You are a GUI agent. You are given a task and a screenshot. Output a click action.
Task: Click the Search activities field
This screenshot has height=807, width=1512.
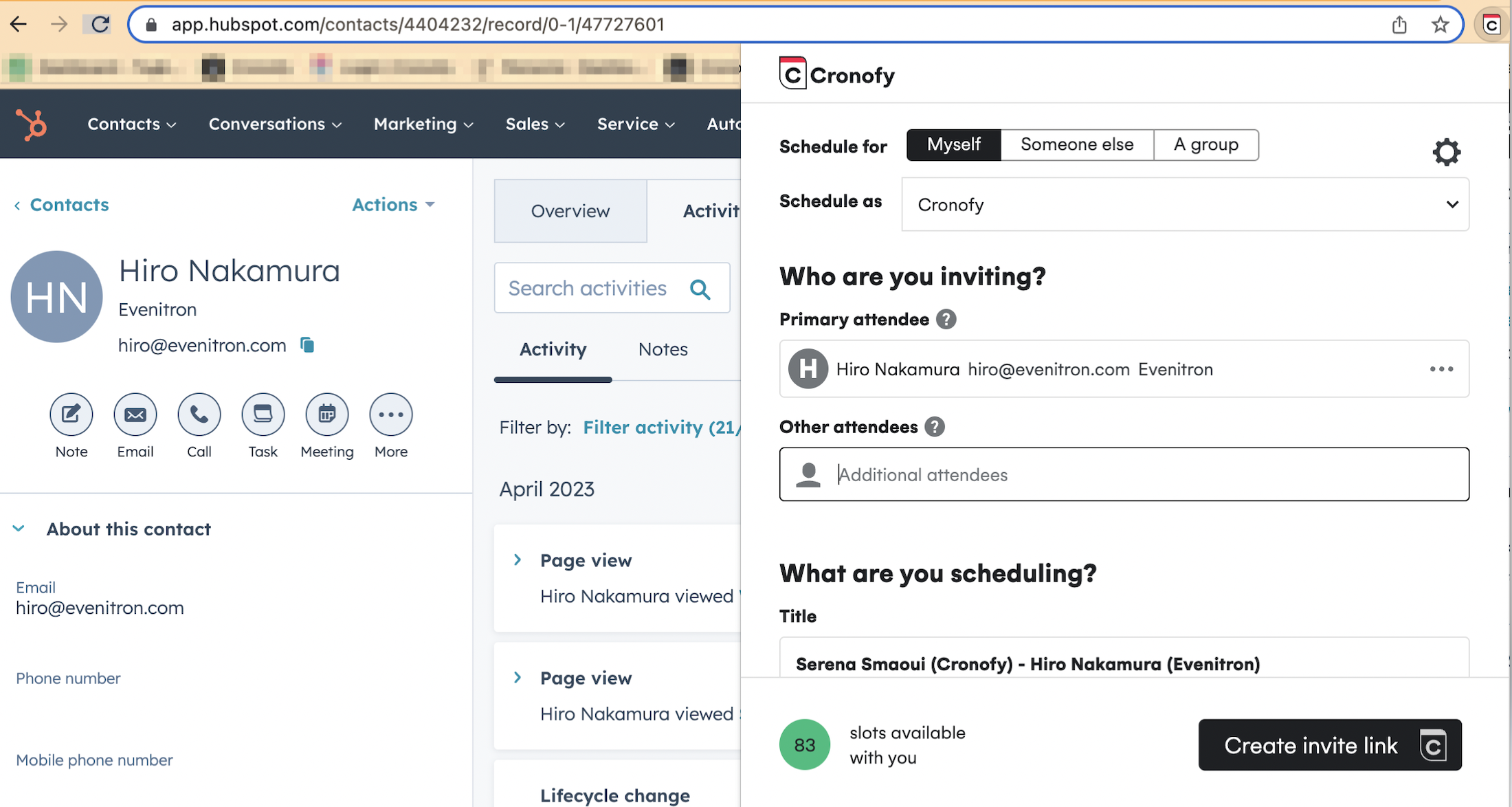[x=612, y=288]
